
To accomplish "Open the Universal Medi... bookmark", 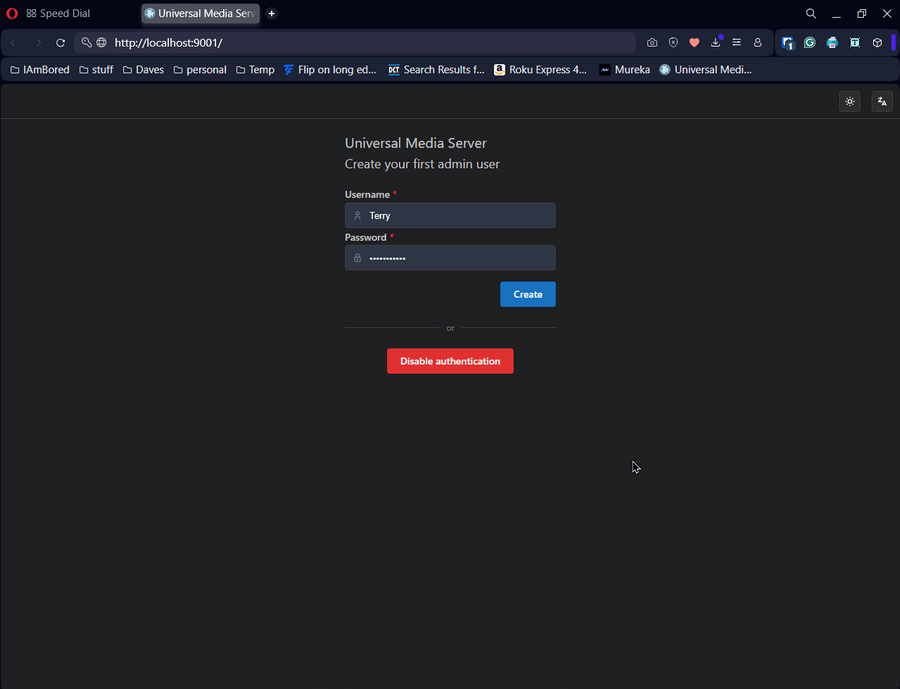I will pyautogui.click(x=705, y=69).
